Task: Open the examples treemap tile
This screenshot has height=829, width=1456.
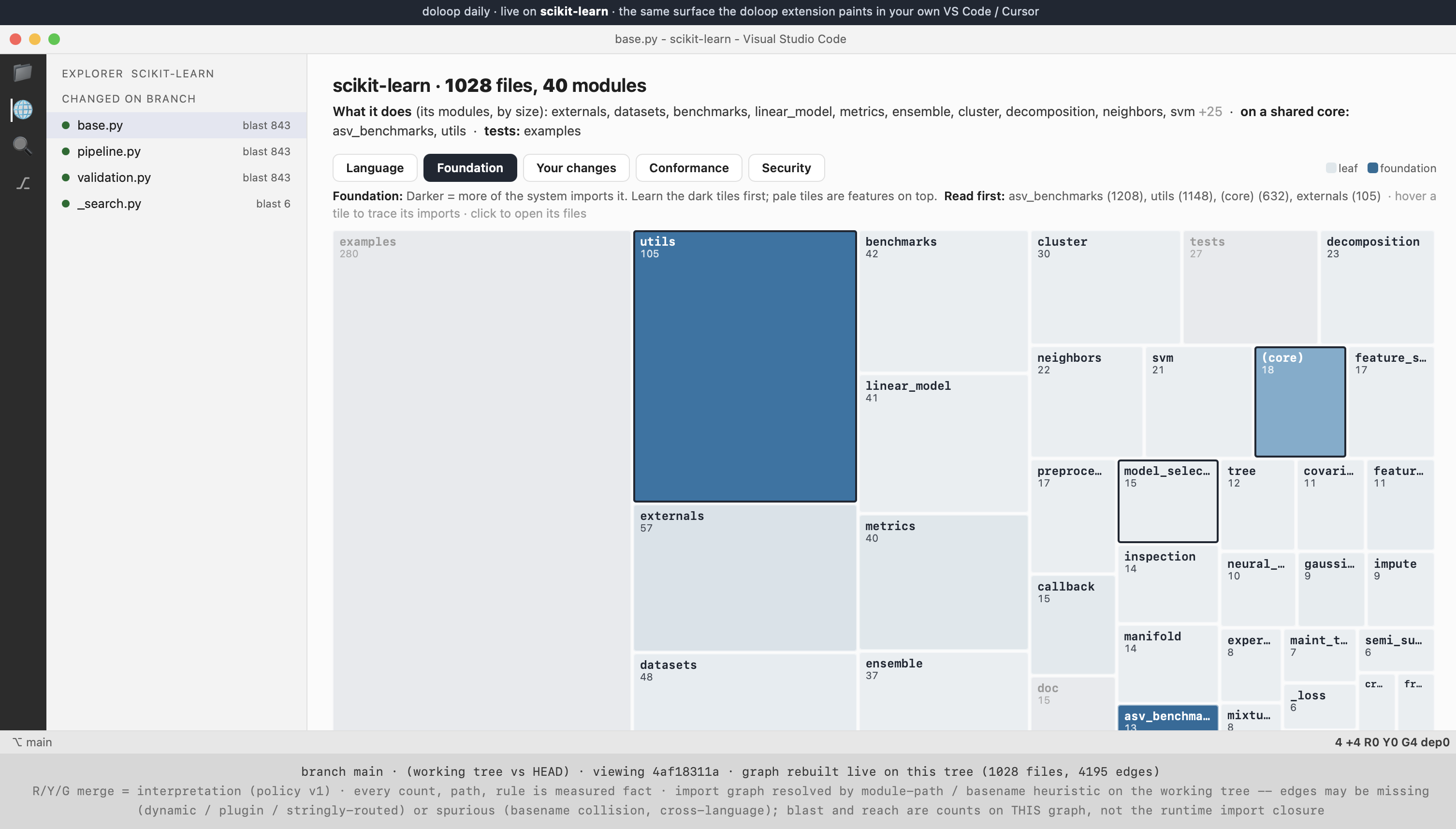Action: [481, 480]
